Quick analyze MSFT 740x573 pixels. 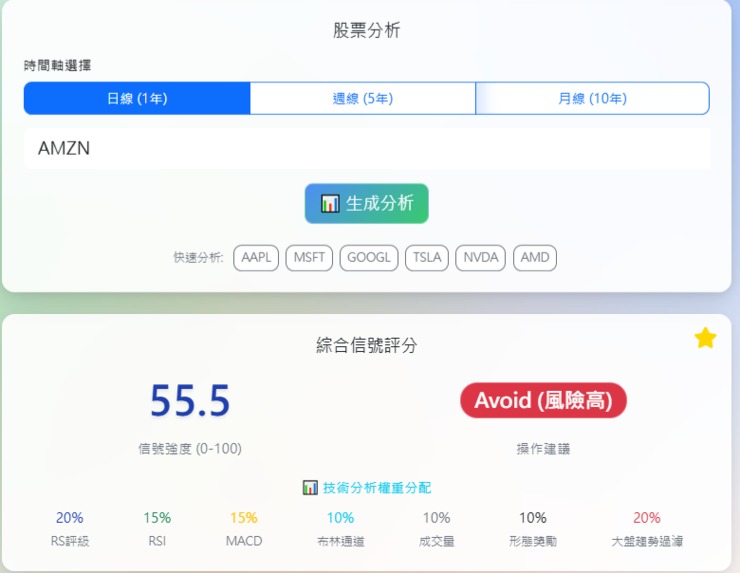pyautogui.click(x=309, y=258)
